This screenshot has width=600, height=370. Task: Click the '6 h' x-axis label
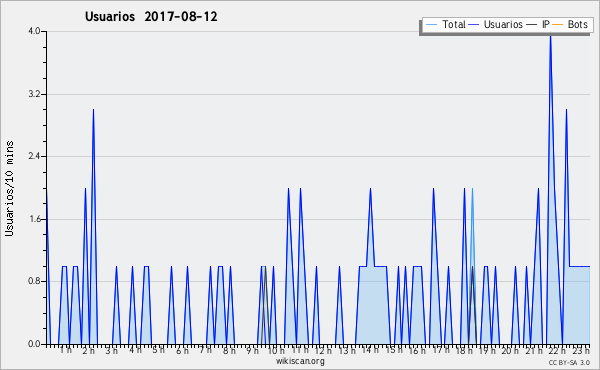182,350
